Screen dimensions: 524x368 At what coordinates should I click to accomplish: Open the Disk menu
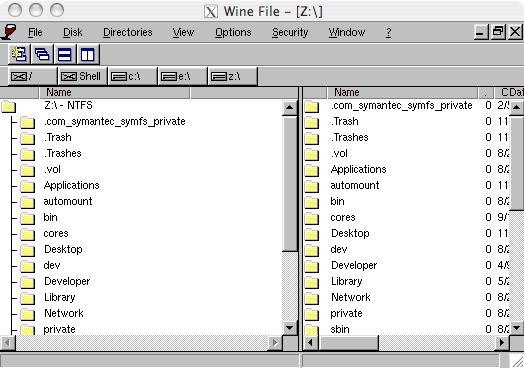click(73, 32)
